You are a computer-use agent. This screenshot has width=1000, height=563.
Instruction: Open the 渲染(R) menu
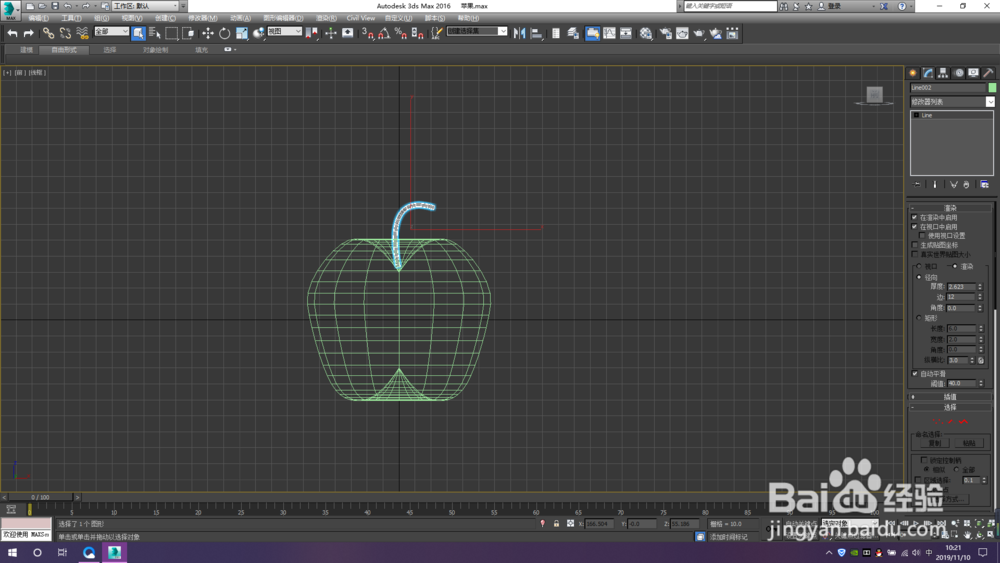coord(326,18)
